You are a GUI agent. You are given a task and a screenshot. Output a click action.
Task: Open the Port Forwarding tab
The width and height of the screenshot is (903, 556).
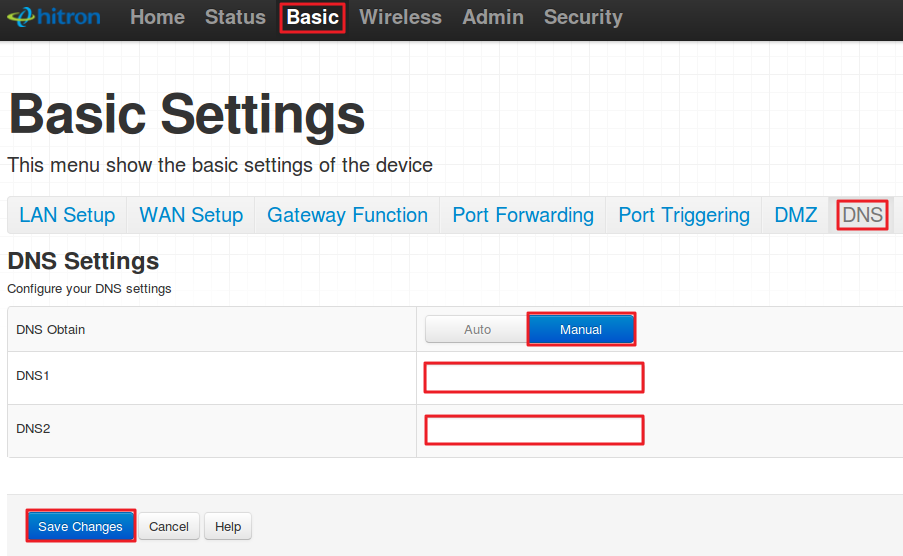(523, 215)
